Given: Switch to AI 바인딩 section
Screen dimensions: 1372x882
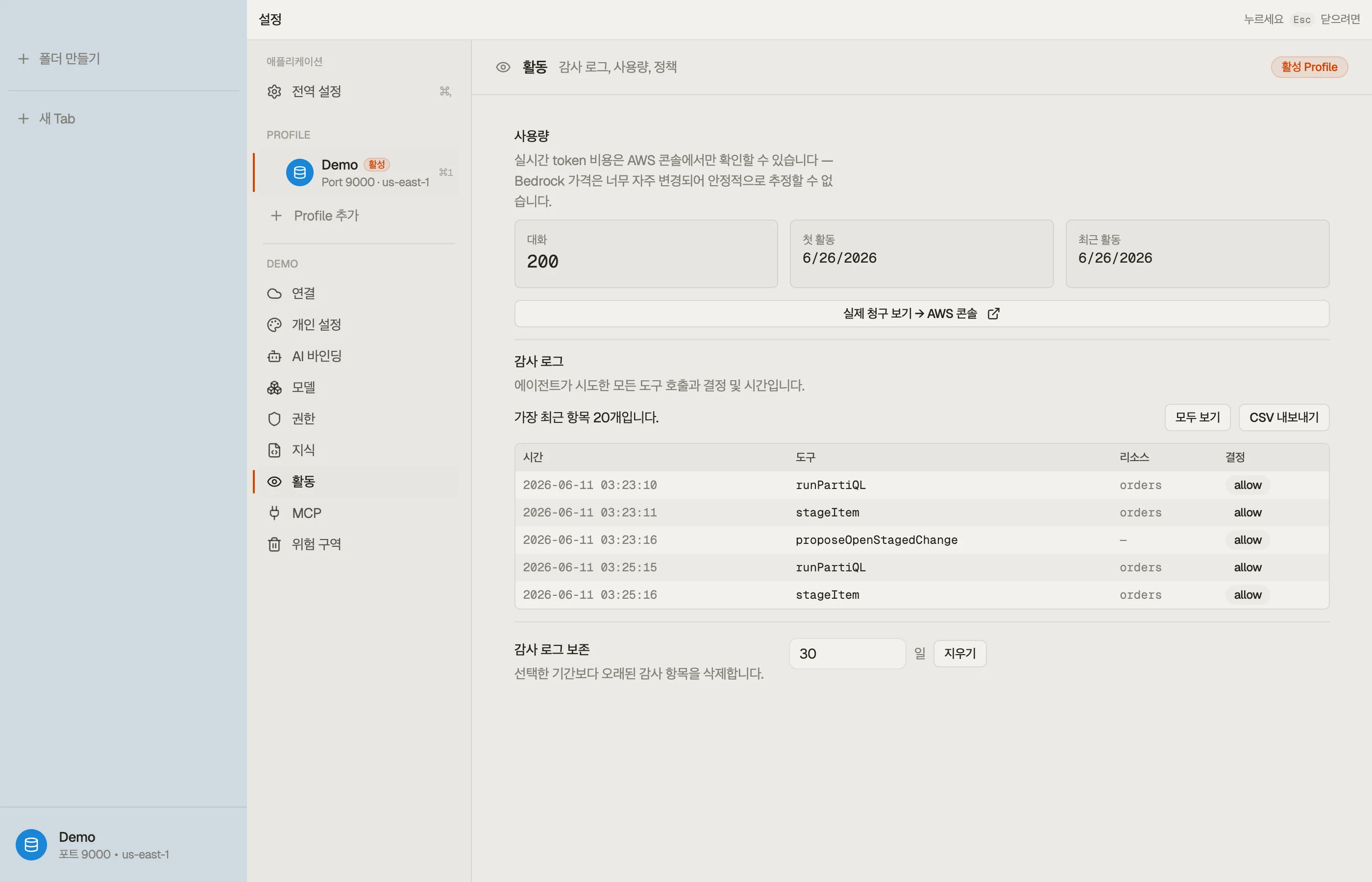Looking at the screenshot, I should [x=359, y=356].
